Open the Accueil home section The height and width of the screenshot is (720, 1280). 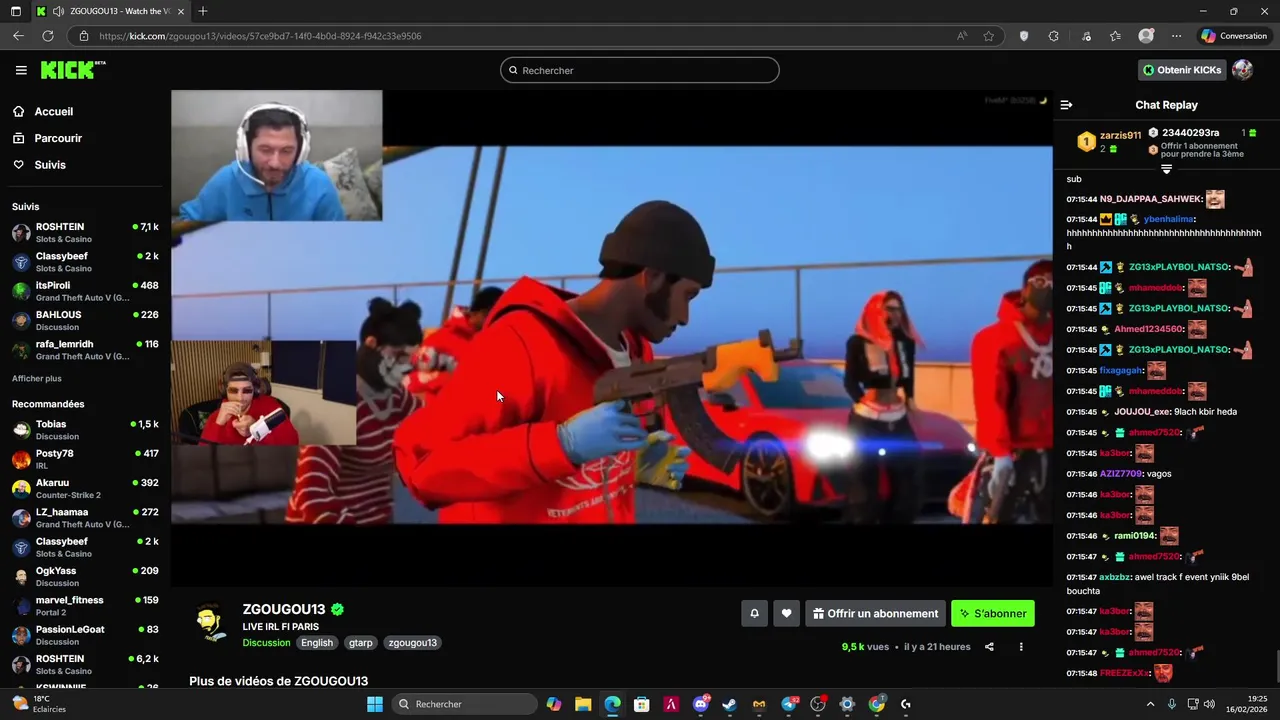(x=54, y=112)
